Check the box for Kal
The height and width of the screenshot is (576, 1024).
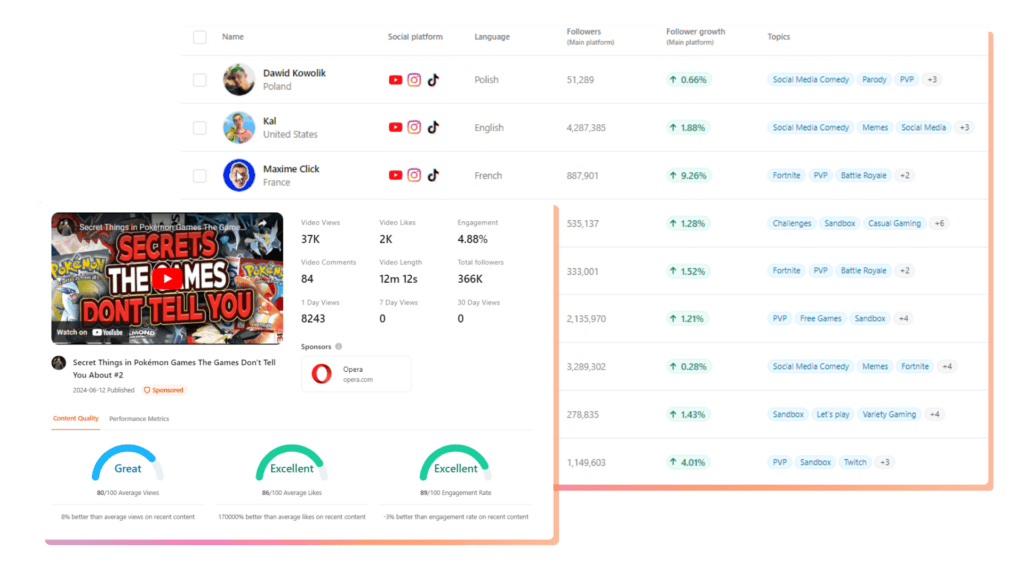200,127
